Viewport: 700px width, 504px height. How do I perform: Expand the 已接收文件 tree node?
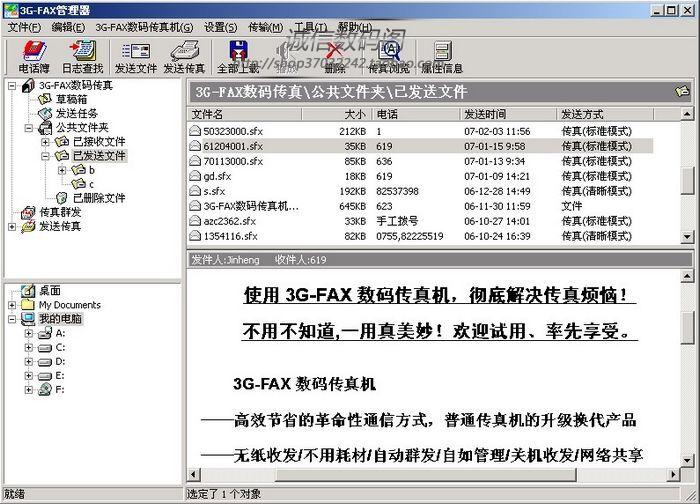[46, 142]
